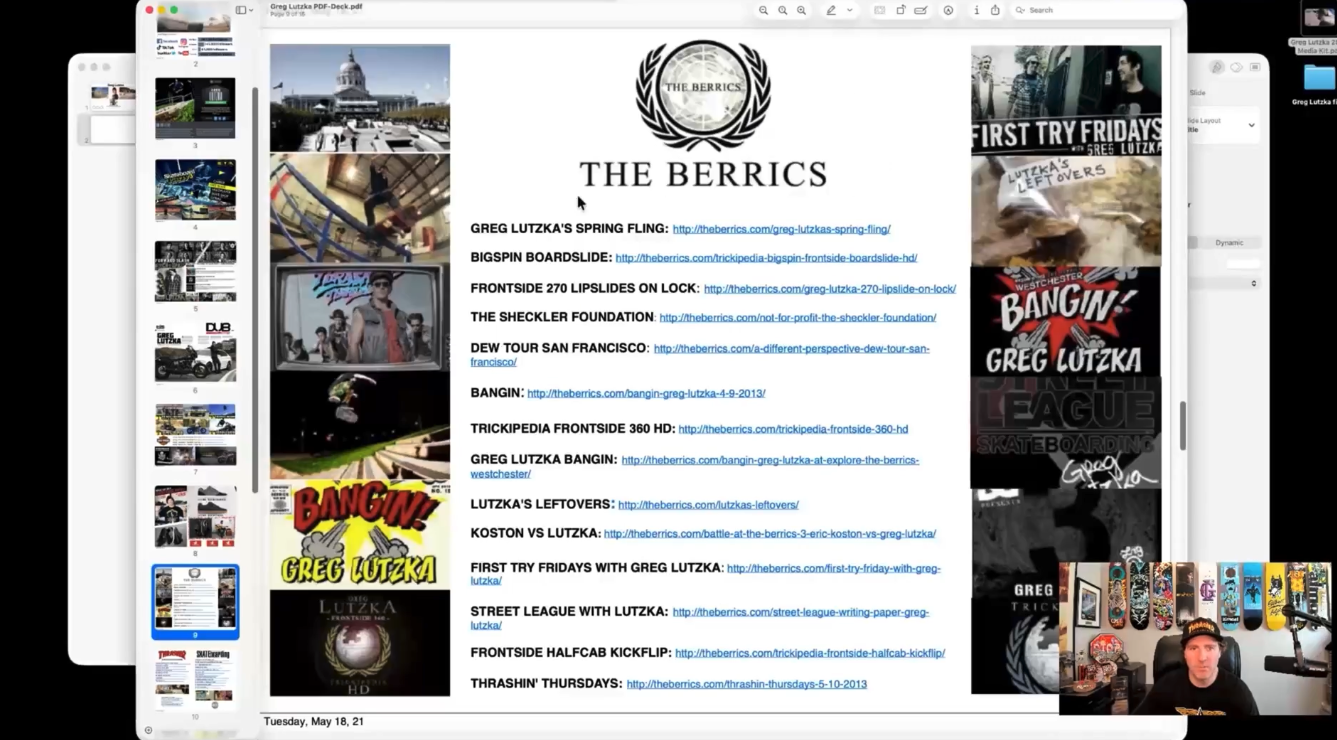This screenshot has height=740, width=1337.
Task: Open the Animate inspector in Keynote window
Action: coord(1236,67)
